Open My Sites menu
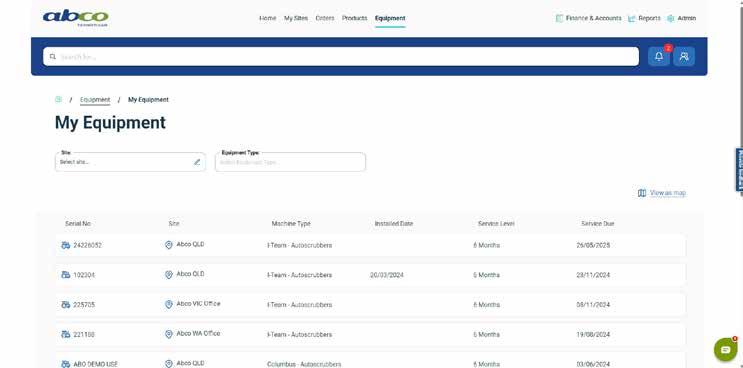This screenshot has width=743, height=368. (x=296, y=18)
